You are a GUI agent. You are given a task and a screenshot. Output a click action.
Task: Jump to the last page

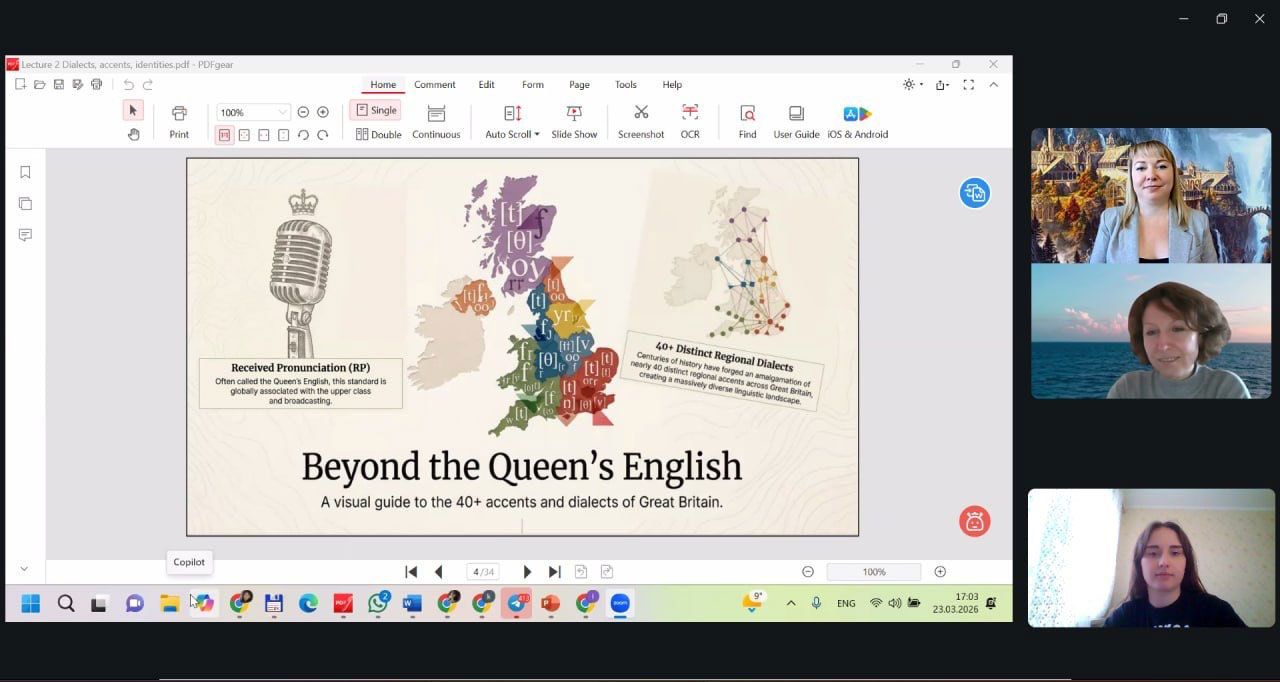coord(554,572)
